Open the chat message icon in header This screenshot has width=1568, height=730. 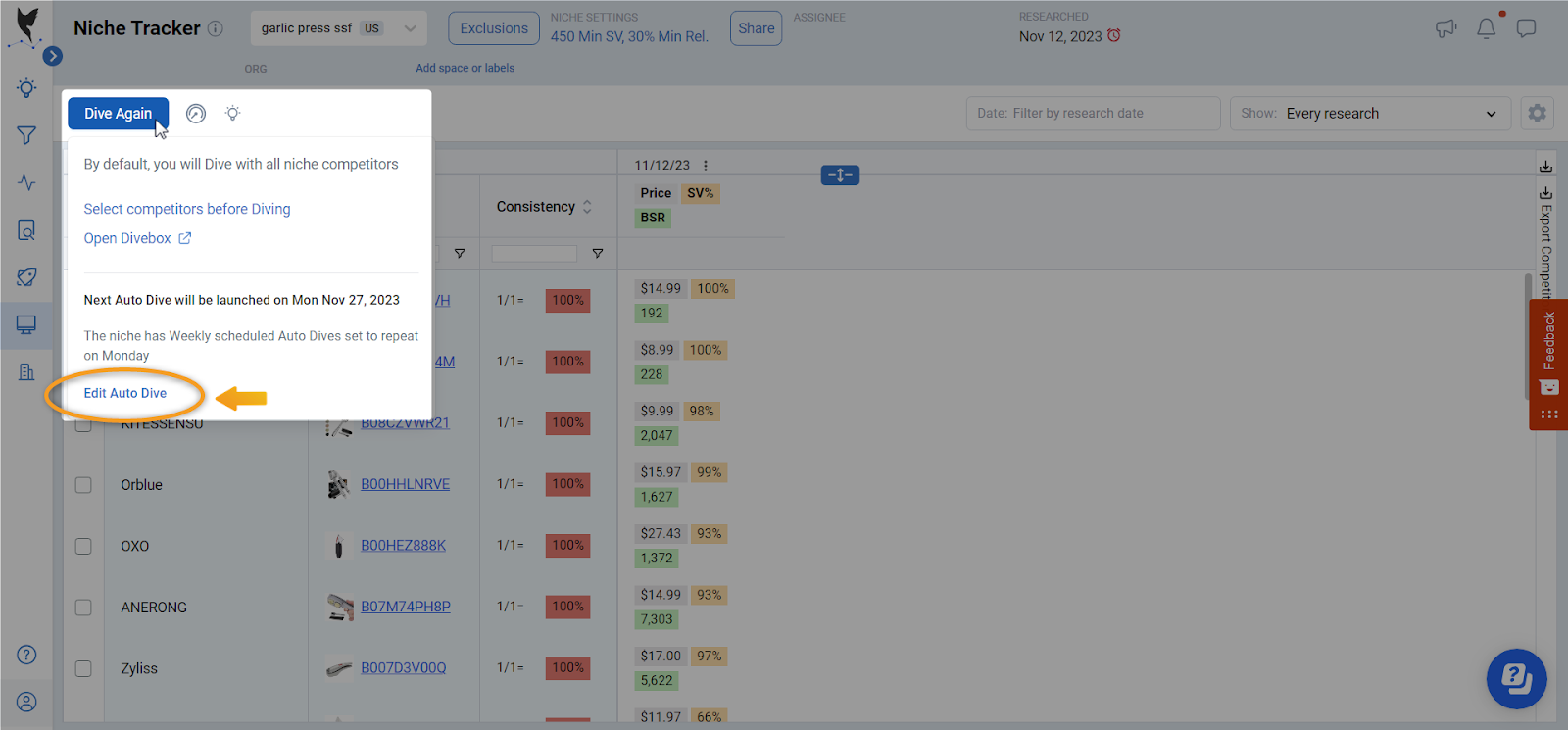1526,28
